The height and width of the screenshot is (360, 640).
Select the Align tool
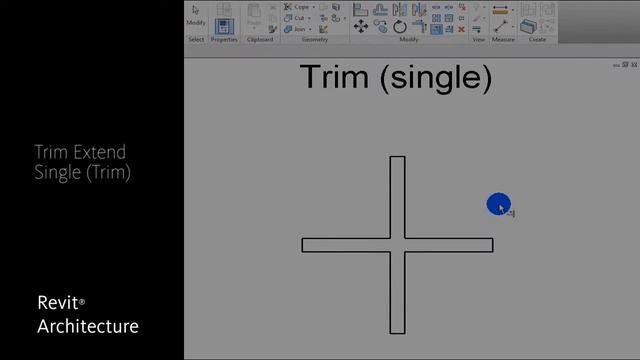coord(360,9)
